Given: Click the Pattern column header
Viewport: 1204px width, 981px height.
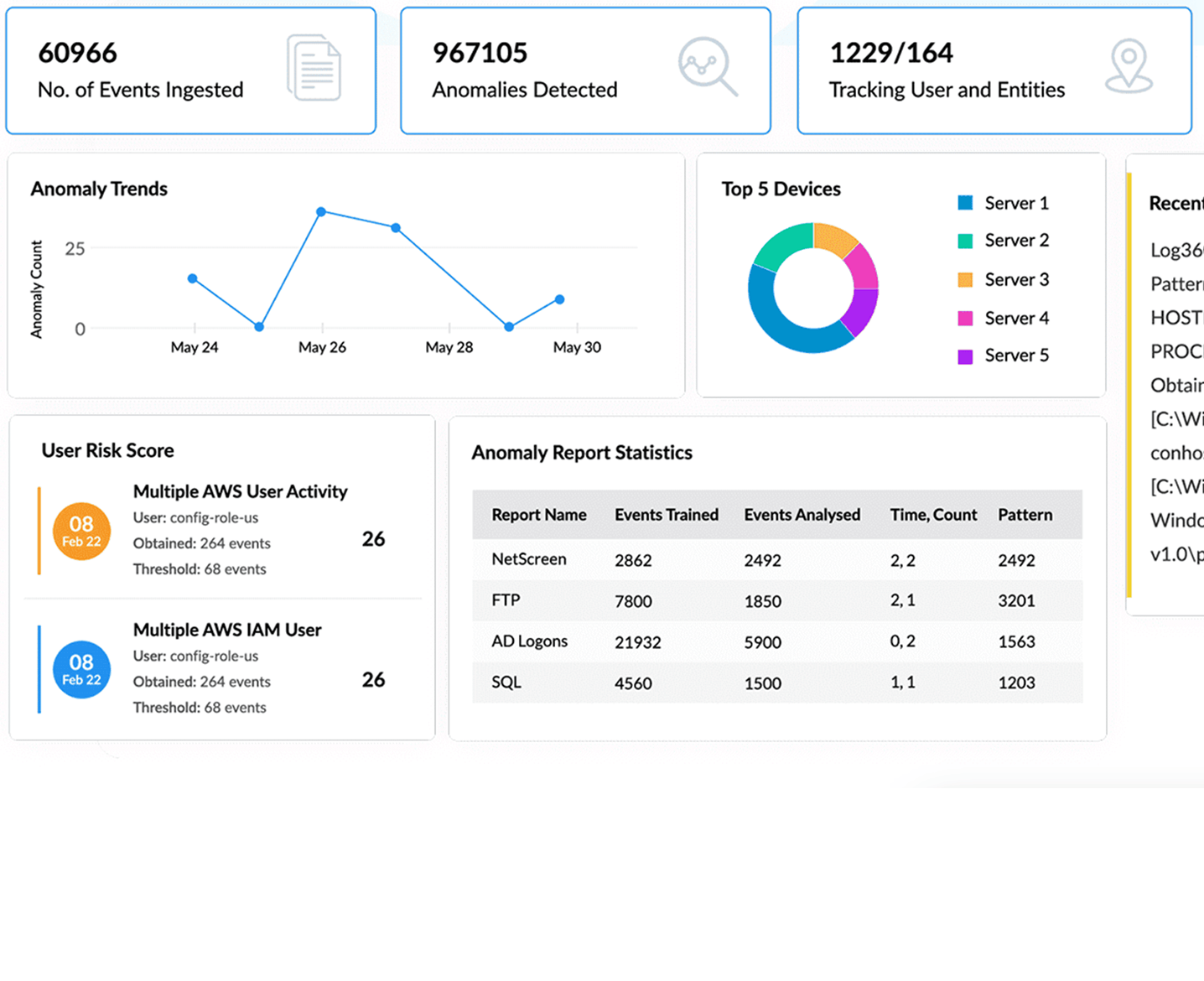Looking at the screenshot, I should pos(1025,515).
